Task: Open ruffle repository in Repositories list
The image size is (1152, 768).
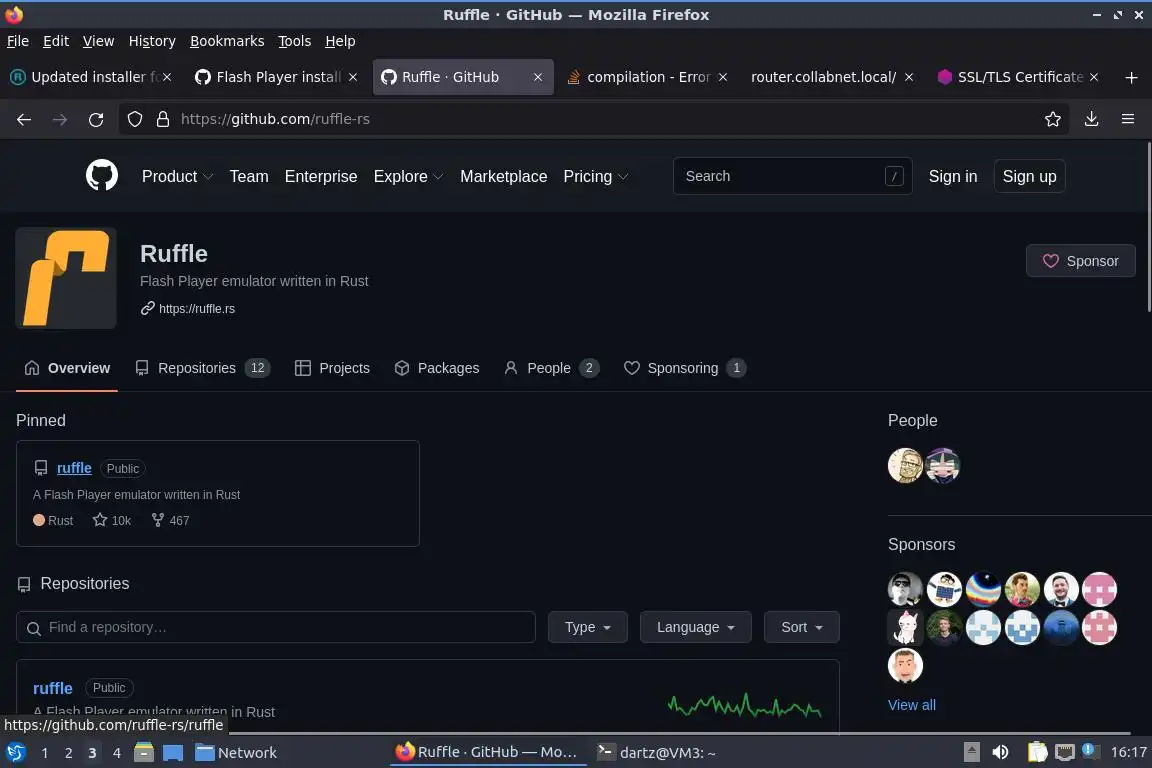Action: click(53, 689)
